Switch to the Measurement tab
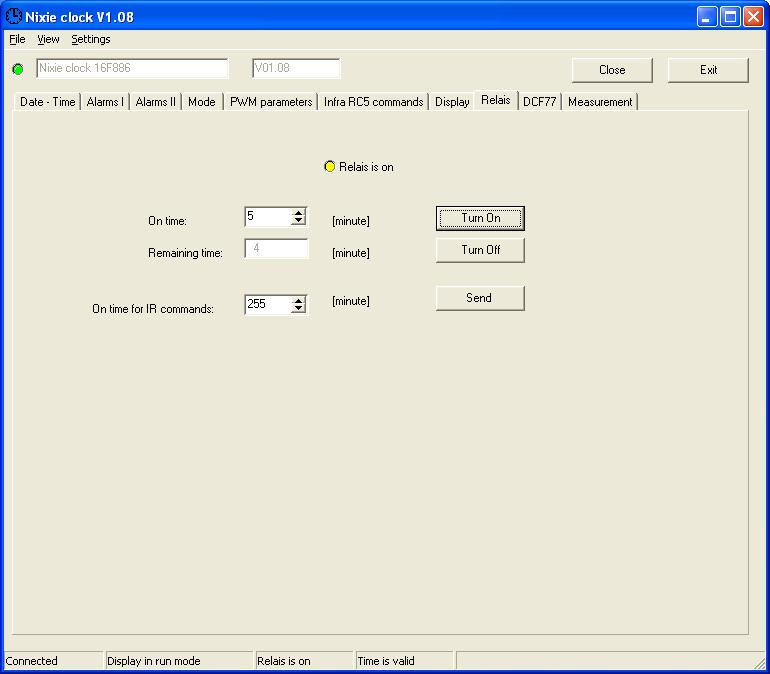770x674 pixels. [600, 102]
